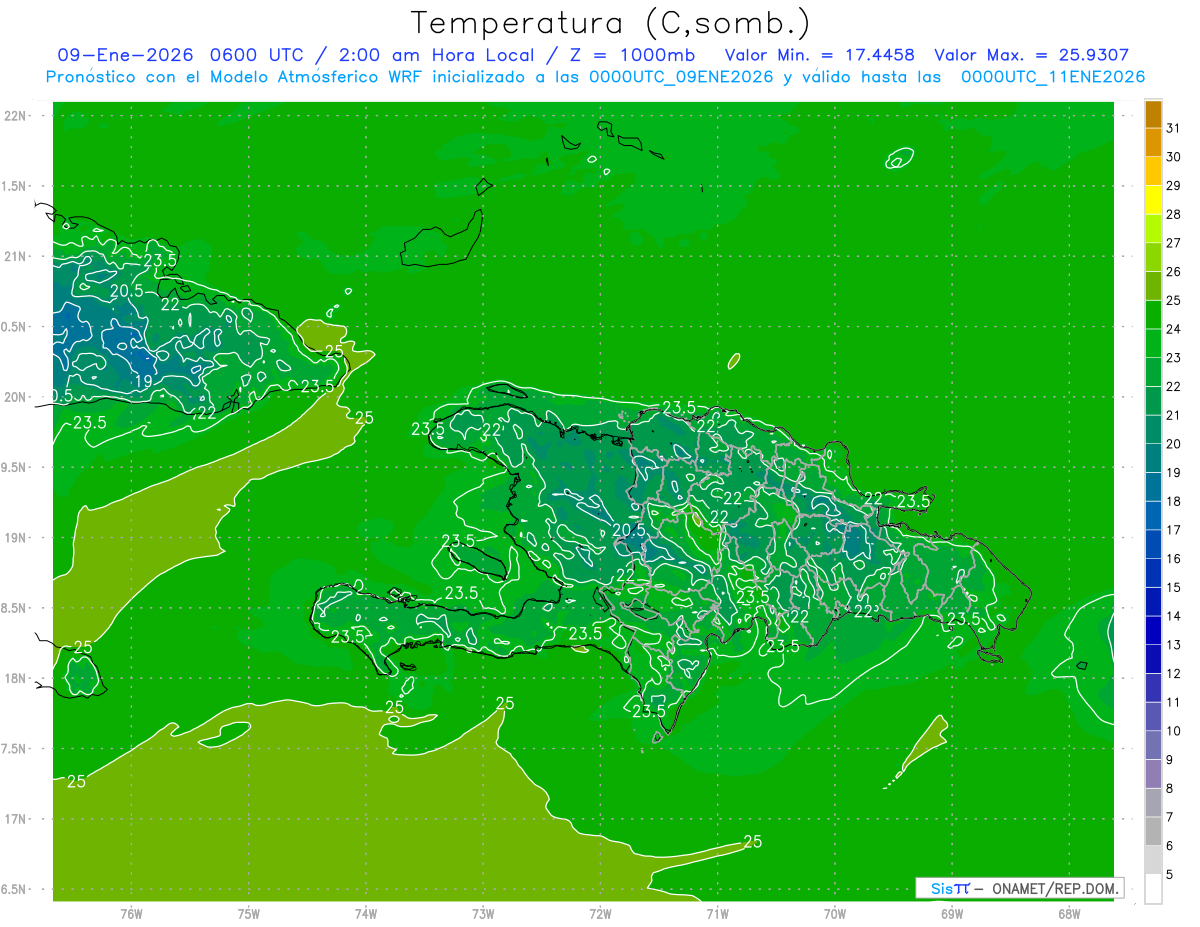Click the '1.5N' latitude axis label
The height and width of the screenshot is (927, 1200).
pyautogui.click(x=14, y=186)
